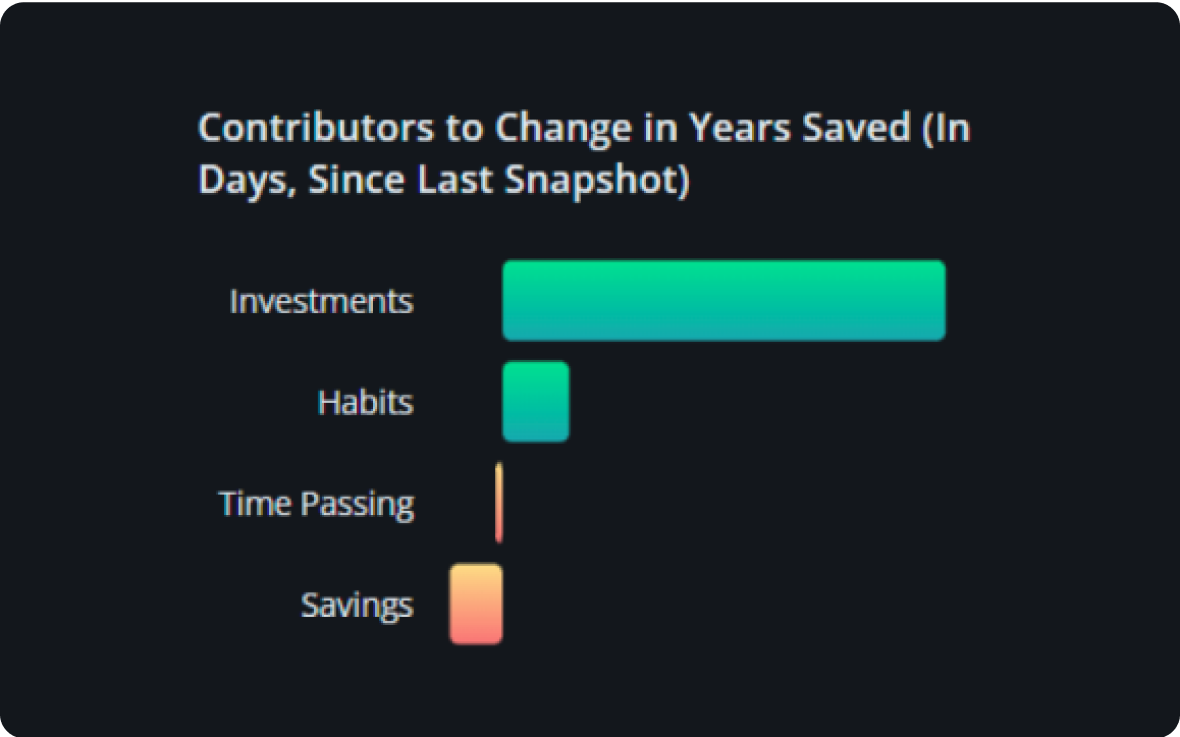Click the Investments axis label
This screenshot has height=737, width=1180.
(x=321, y=301)
